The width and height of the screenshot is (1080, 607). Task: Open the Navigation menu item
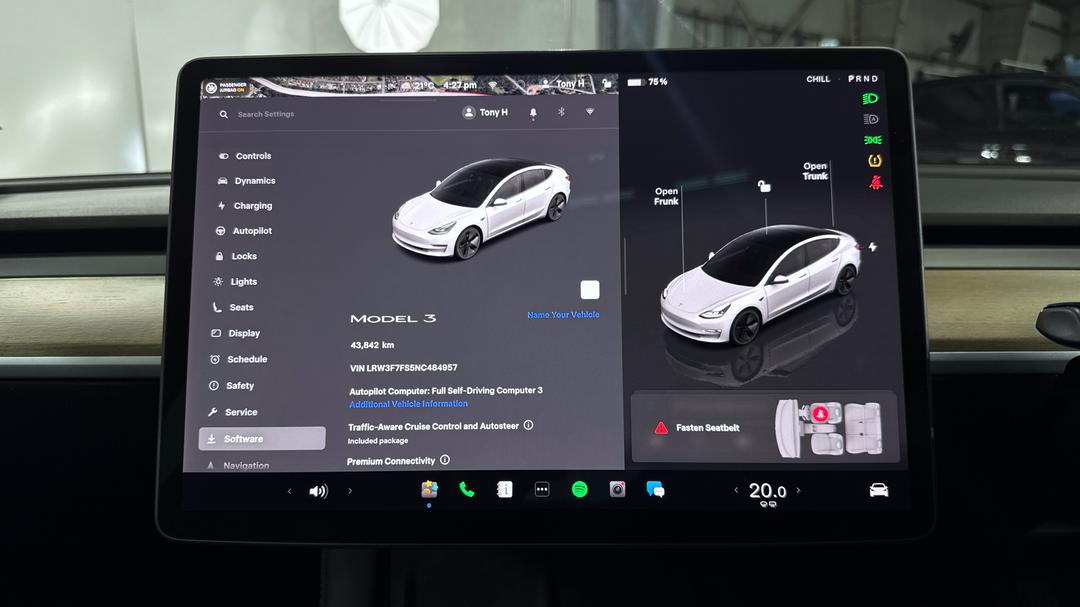(238, 465)
